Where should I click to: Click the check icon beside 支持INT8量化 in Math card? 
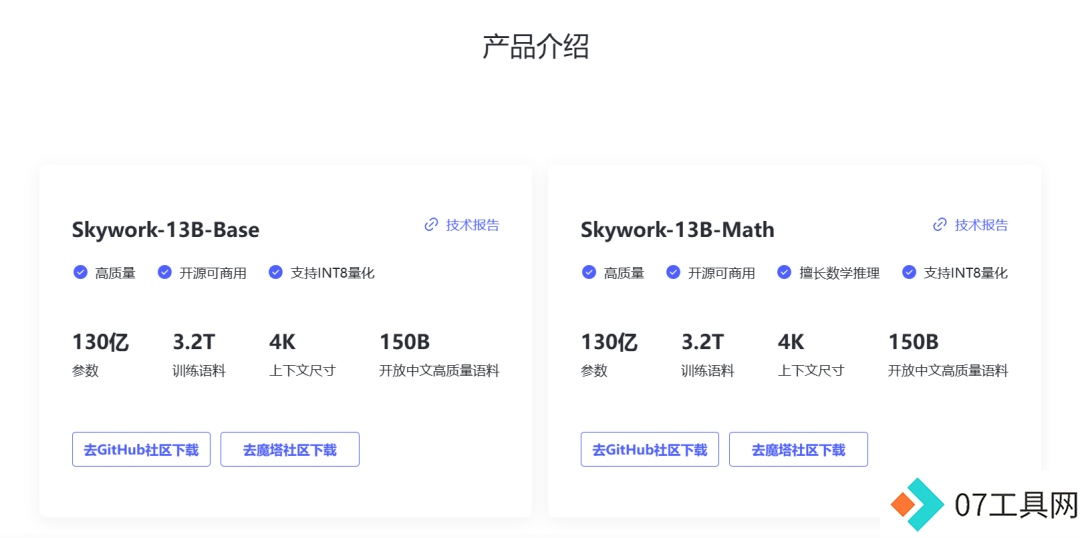[x=909, y=272]
